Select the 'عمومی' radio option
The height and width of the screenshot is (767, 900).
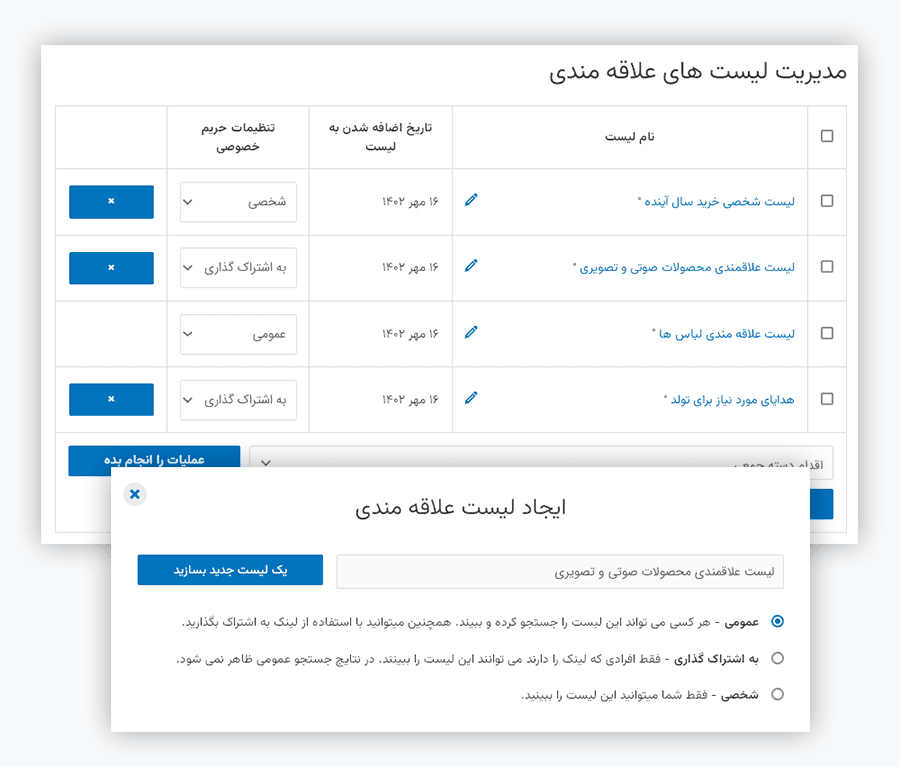pyautogui.click(x=777, y=621)
